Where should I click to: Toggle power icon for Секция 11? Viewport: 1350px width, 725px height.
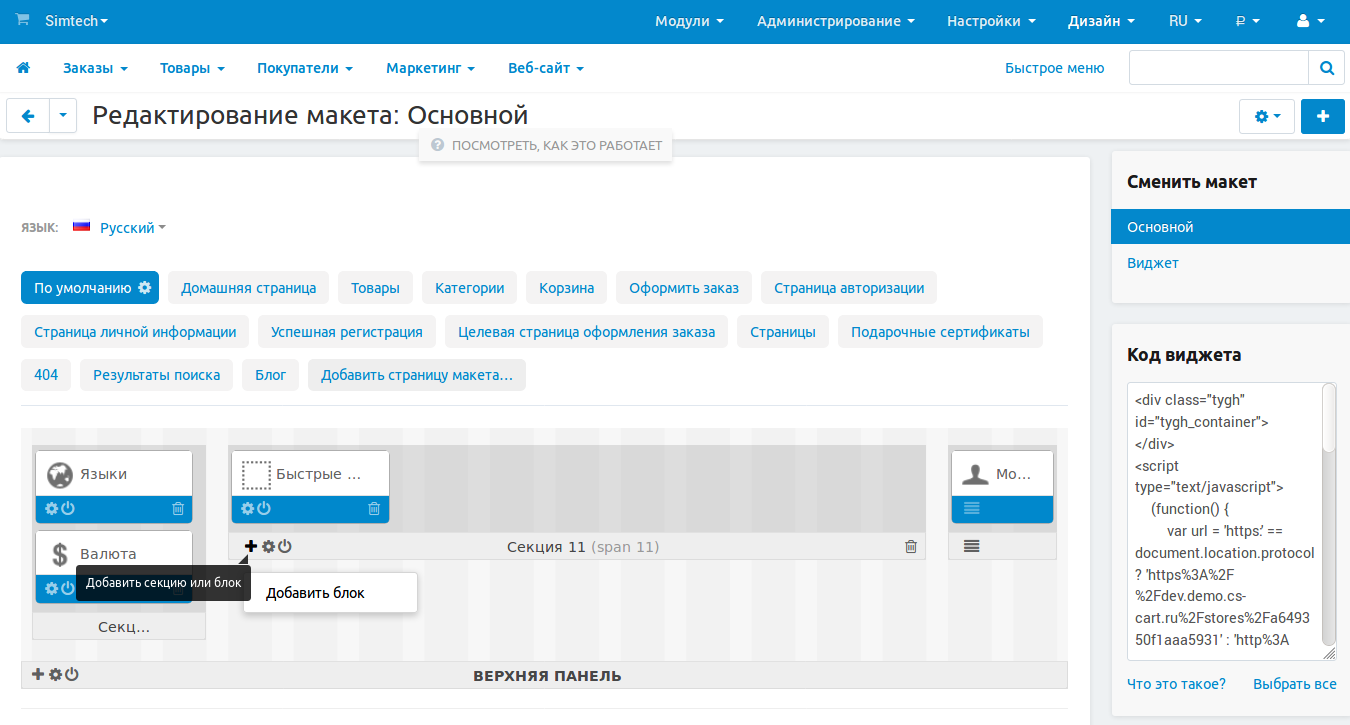pos(285,546)
